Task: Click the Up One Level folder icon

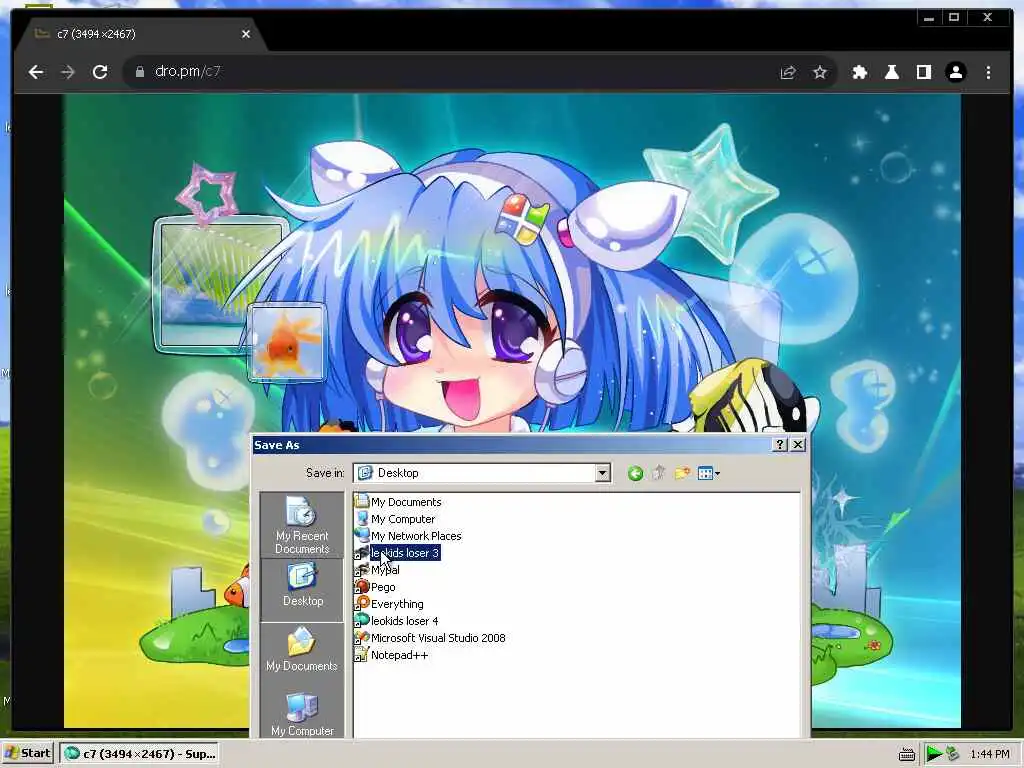Action: click(658, 473)
